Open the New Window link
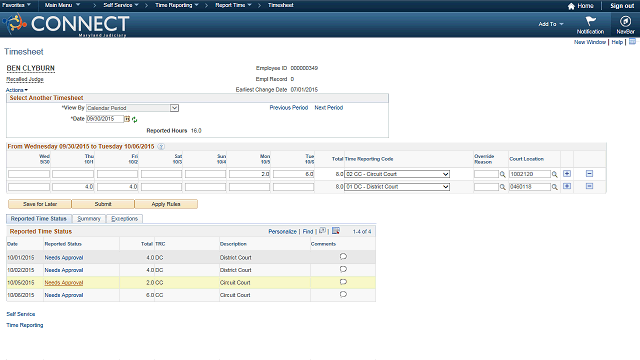640x360 pixels. tap(590, 42)
